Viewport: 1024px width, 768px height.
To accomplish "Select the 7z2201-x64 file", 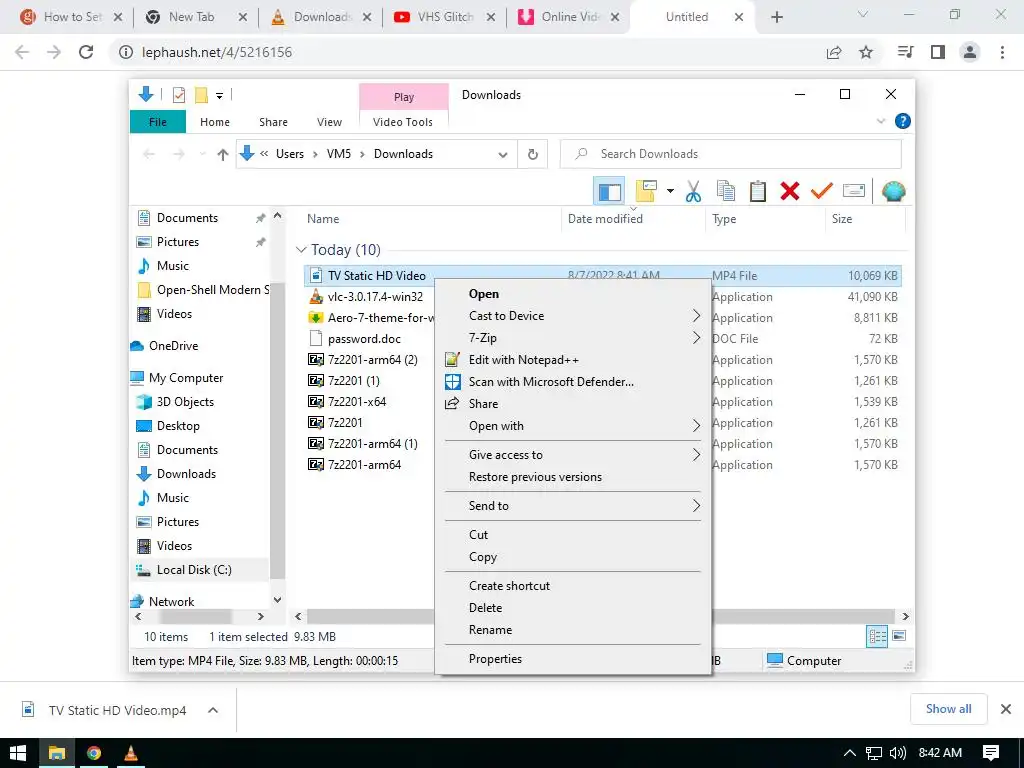I will [x=357, y=402].
